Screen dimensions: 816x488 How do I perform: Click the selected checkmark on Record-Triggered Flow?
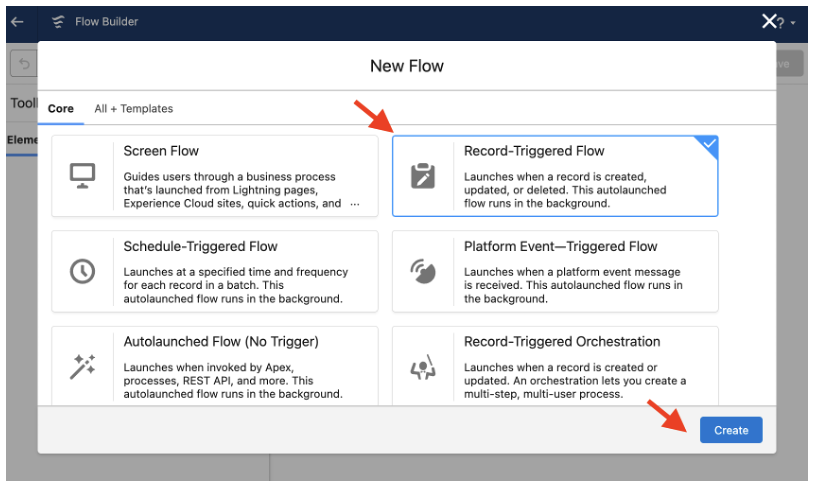pyautogui.click(x=708, y=144)
